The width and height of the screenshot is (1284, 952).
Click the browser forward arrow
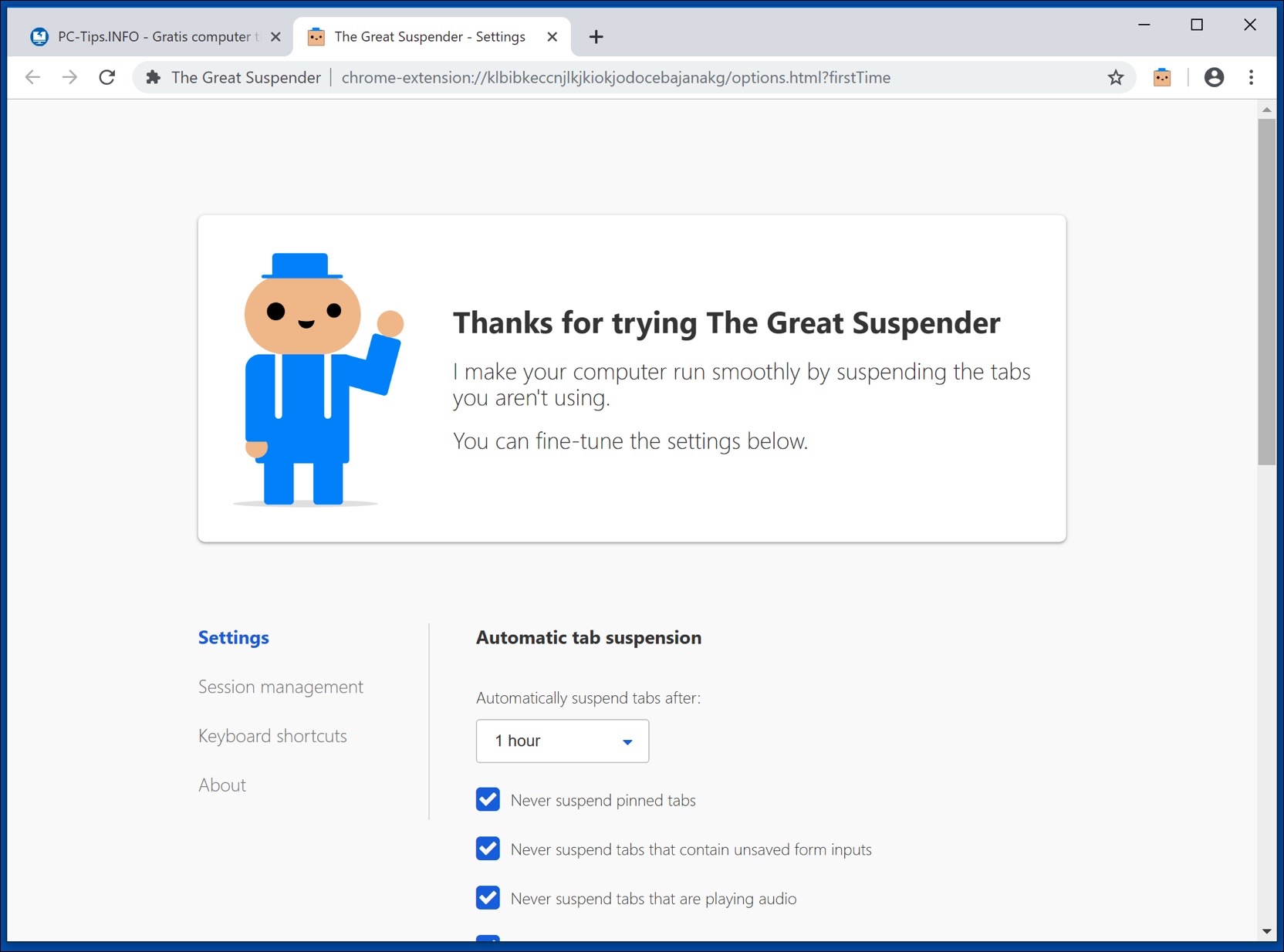coord(69,77)
